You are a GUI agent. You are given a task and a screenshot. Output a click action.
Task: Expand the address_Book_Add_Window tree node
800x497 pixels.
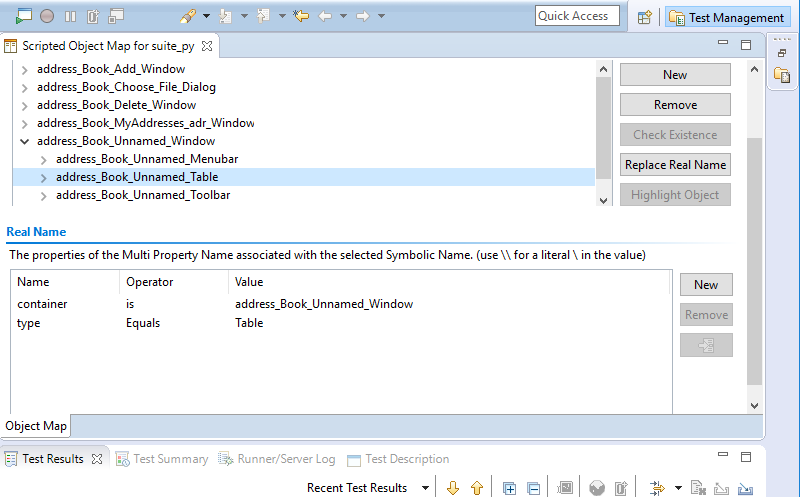pyautogui.click(x=24, y=69)
